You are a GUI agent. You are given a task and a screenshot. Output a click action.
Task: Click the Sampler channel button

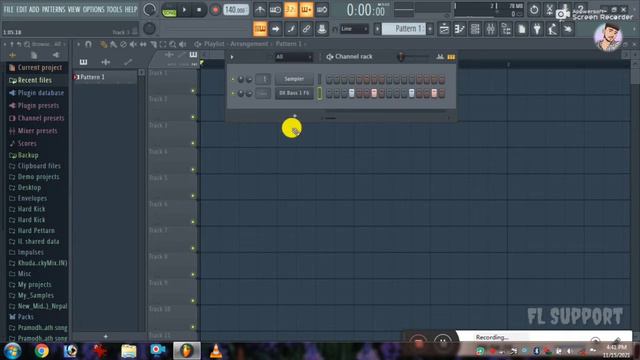(294, 79)
